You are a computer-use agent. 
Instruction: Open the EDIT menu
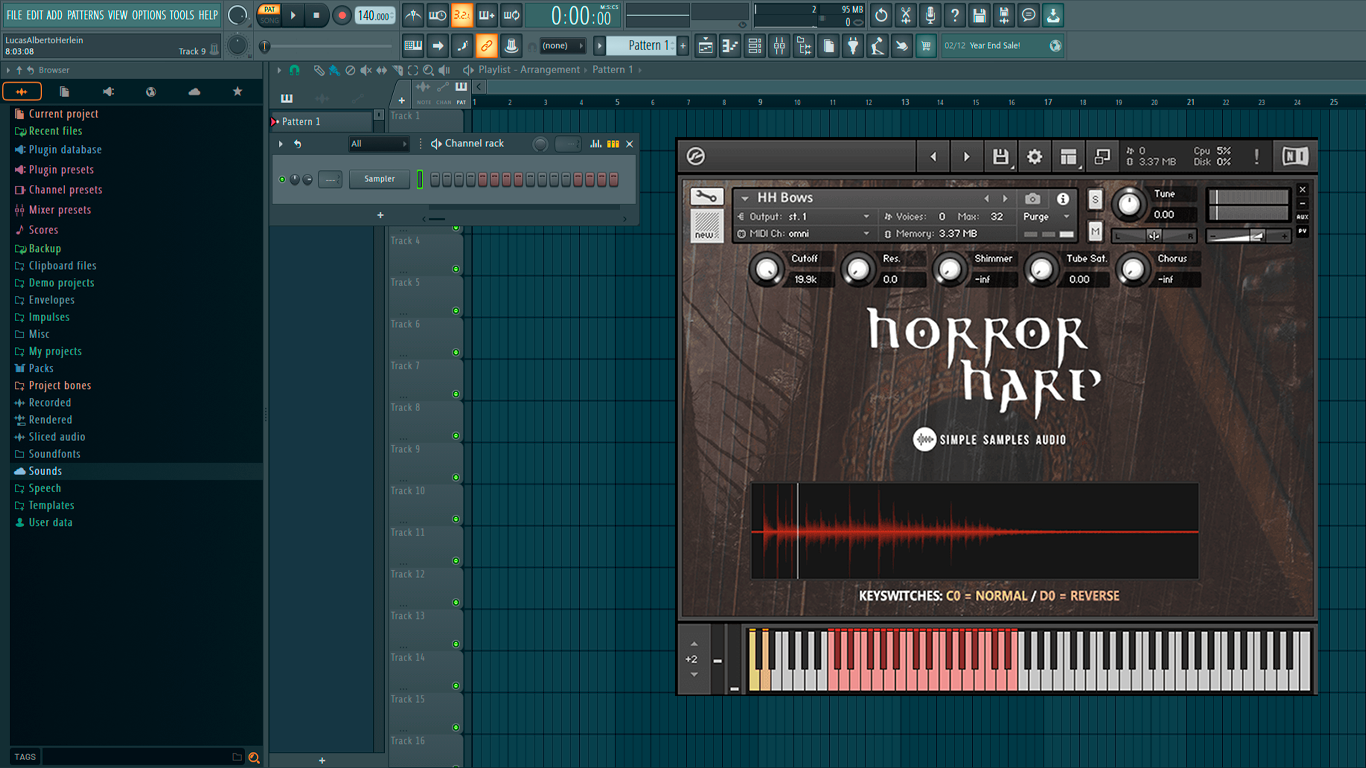35,15
